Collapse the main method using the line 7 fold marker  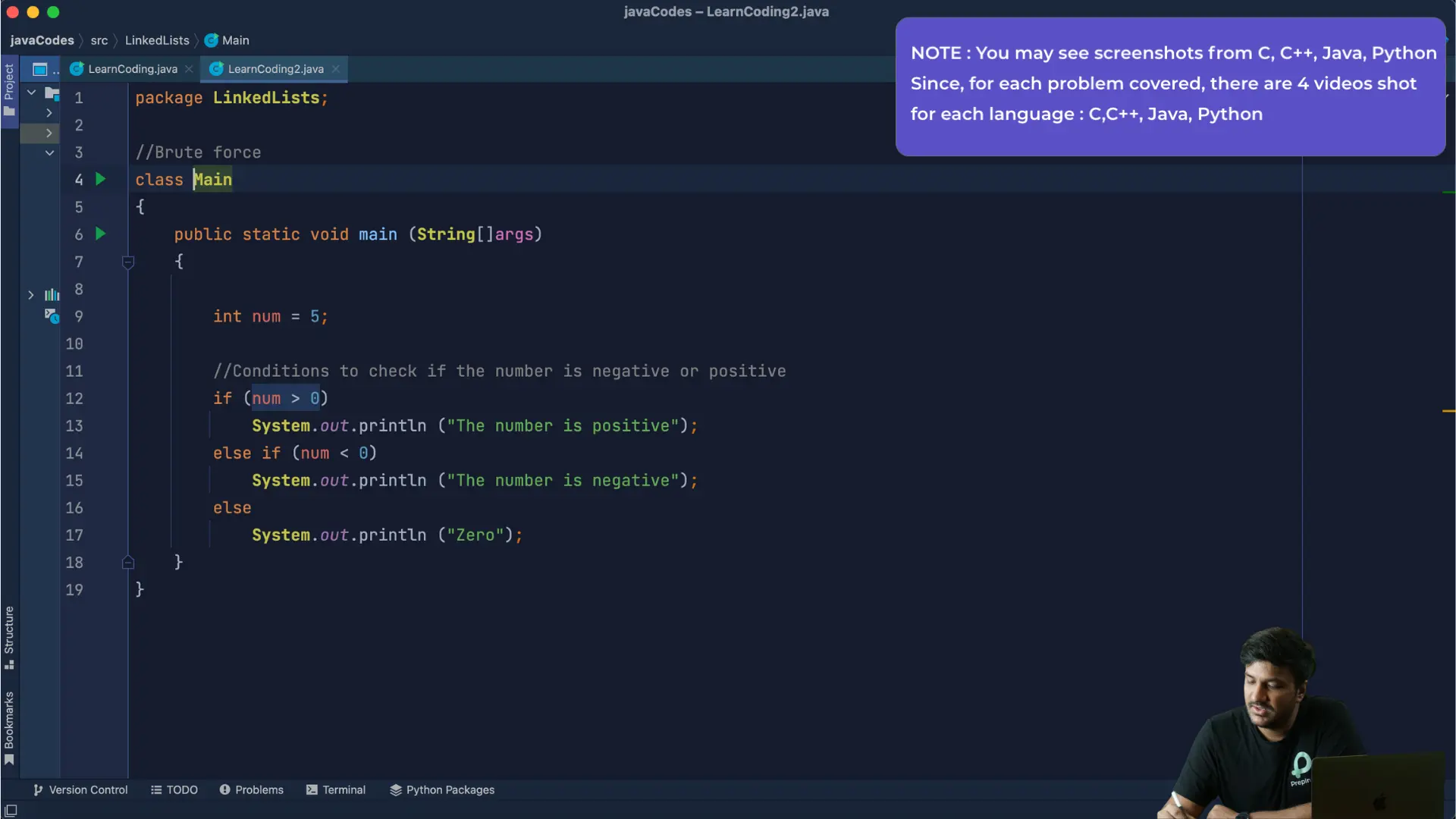click(x=128, y=262)
